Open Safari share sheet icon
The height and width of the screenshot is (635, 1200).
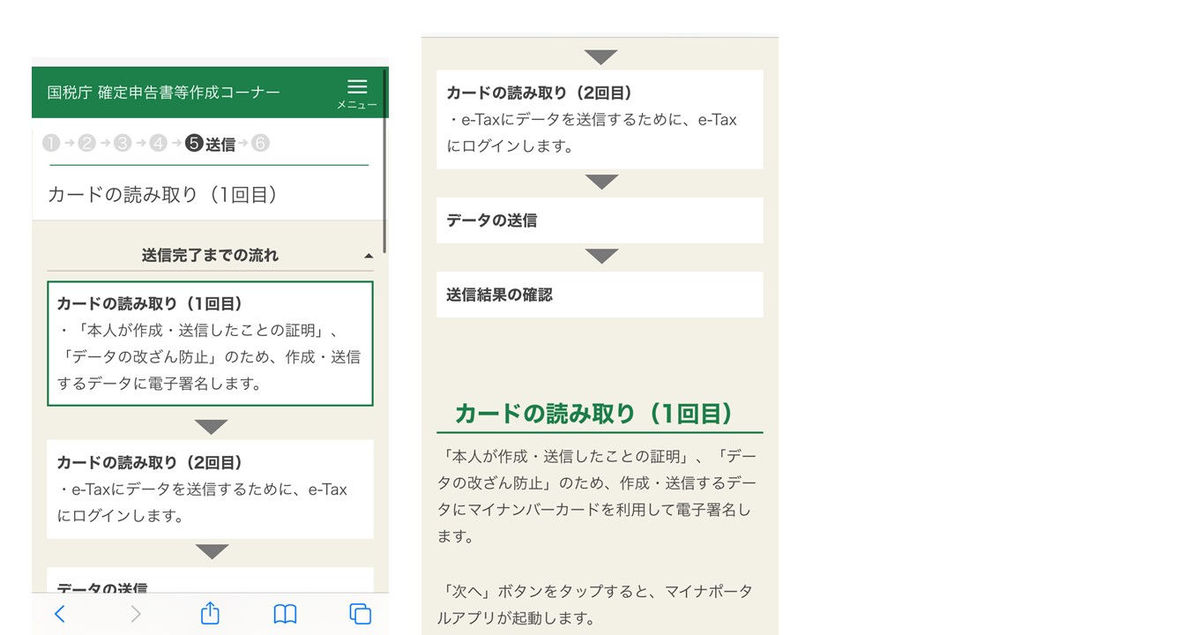(x=210, y=613)
